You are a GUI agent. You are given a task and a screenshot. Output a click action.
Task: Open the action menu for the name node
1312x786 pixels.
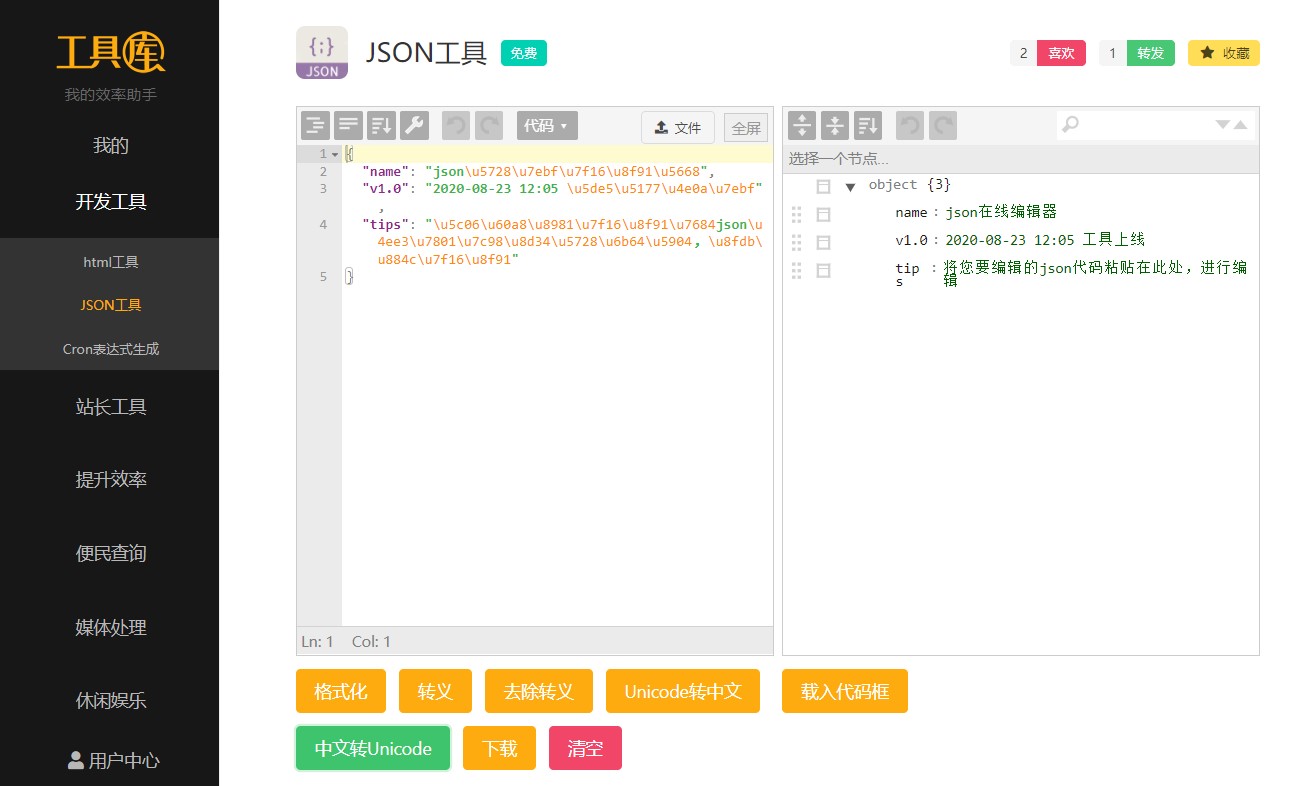coord(823,214)
